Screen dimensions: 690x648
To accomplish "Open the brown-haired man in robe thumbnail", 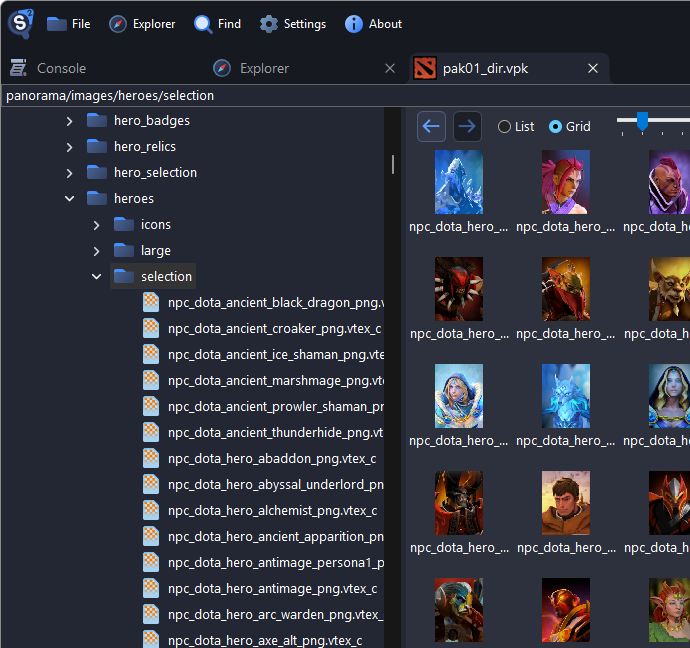I will pyautogui.click(x=565, y=502).
